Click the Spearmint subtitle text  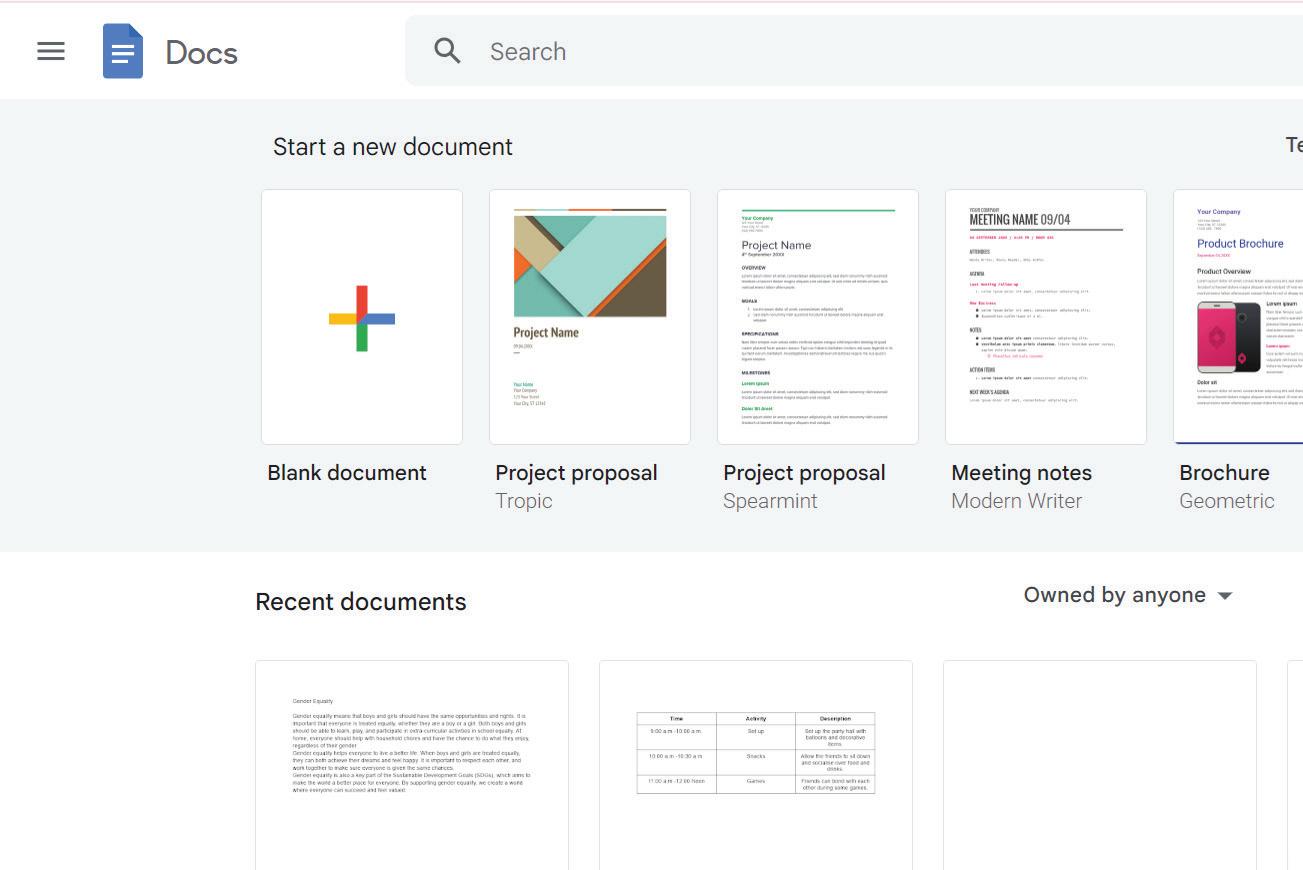(x=770, y=501)
